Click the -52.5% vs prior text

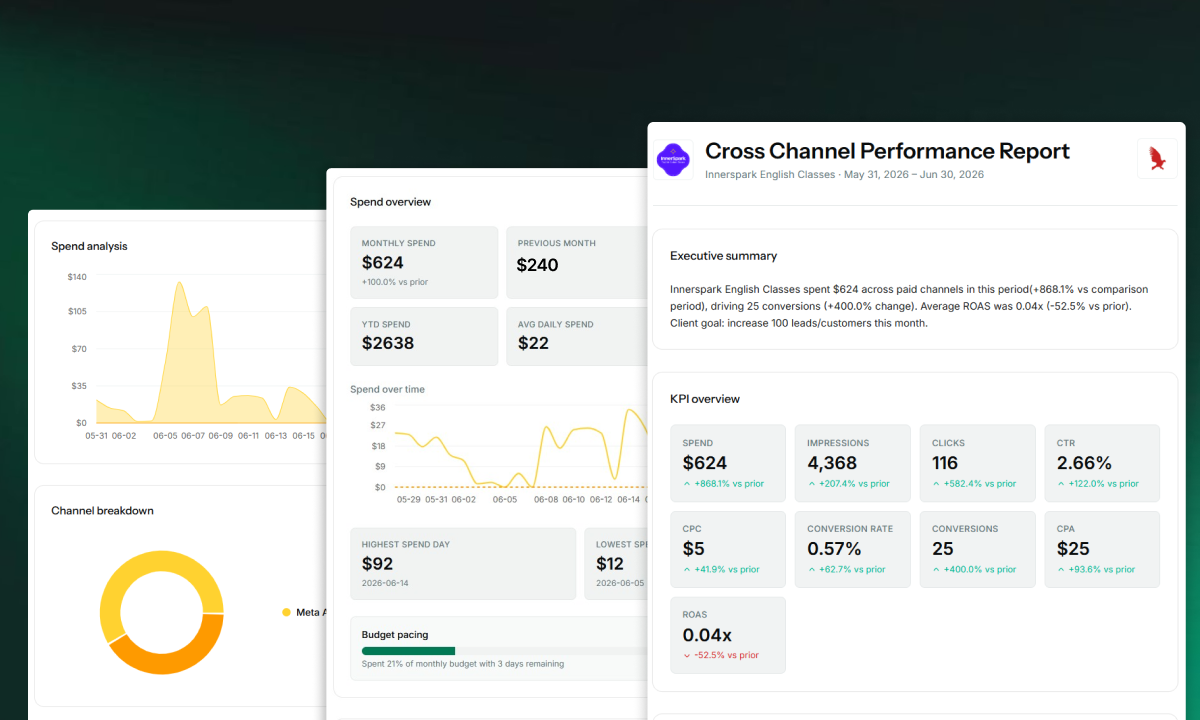[726, 656]
